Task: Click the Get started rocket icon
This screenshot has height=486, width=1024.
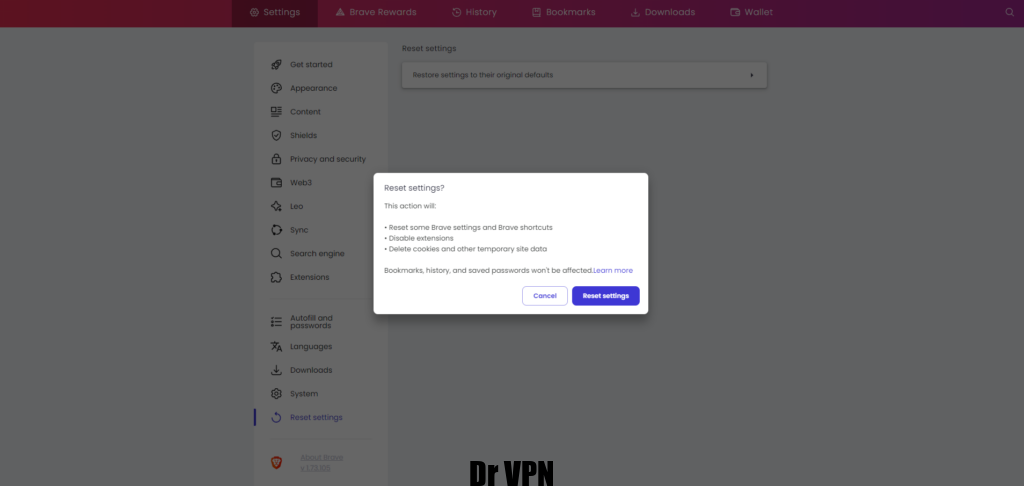Action: [x=276, y=65]
